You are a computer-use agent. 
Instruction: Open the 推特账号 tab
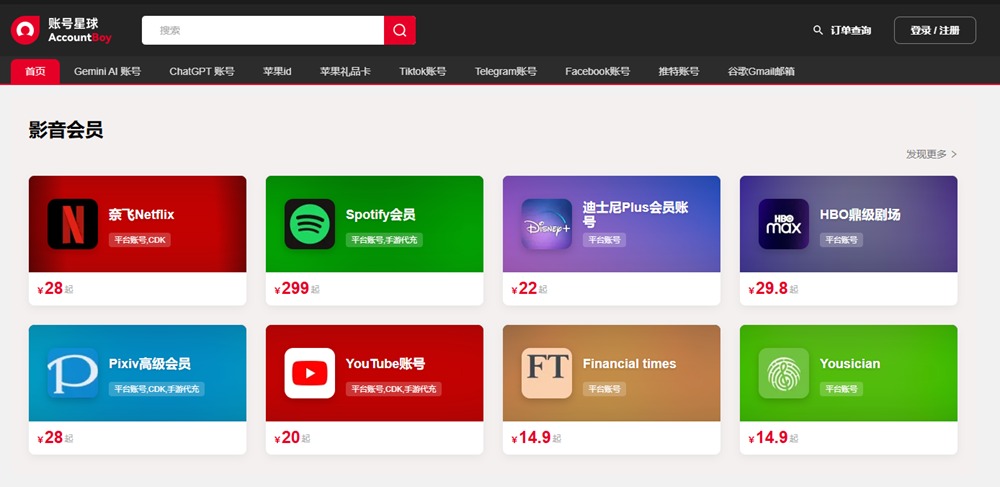point(679,71)
